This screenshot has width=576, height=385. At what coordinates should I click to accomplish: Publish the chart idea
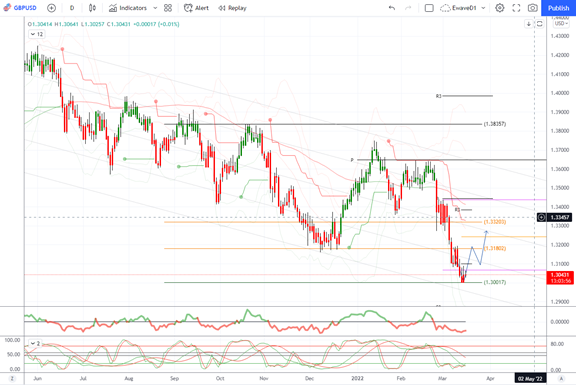(x=558, y=8)
